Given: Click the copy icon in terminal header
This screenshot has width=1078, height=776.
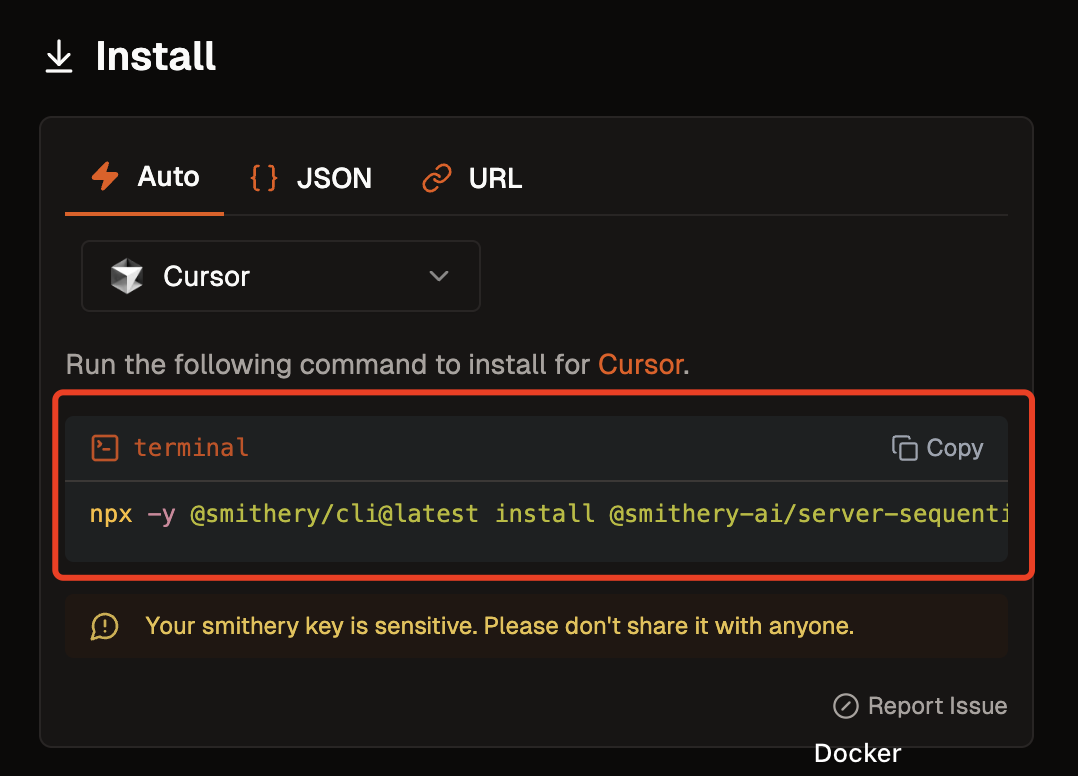Looking at the screenshot, I should point(904,448).
